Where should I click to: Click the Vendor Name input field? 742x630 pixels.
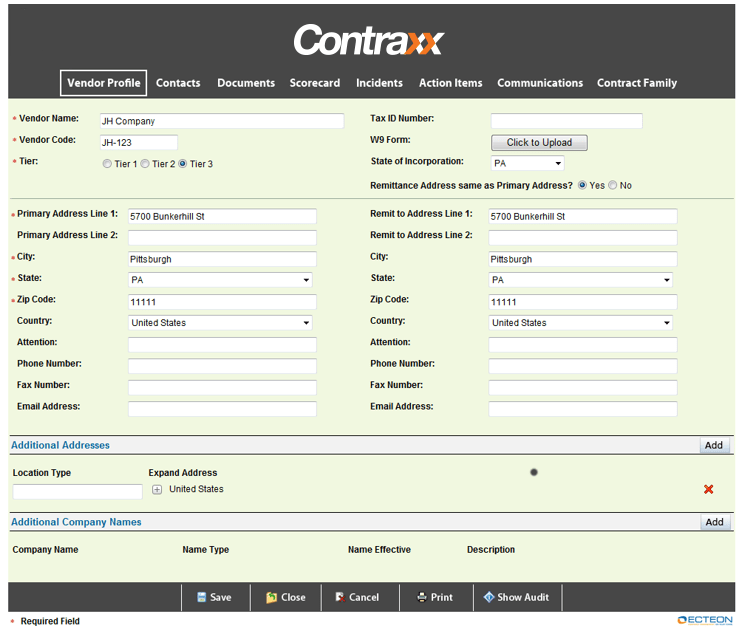coord(222,121)
